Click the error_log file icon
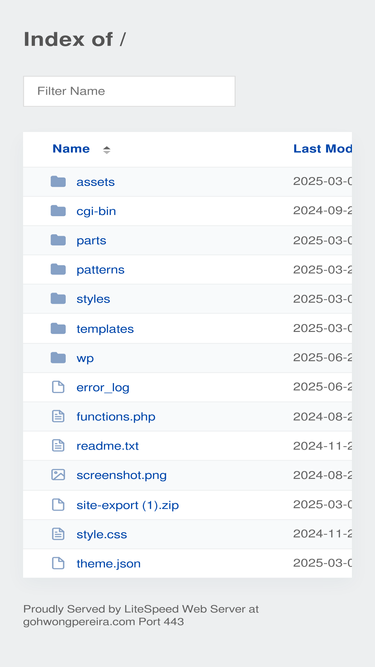375x667 pixels. click(58, 387)
